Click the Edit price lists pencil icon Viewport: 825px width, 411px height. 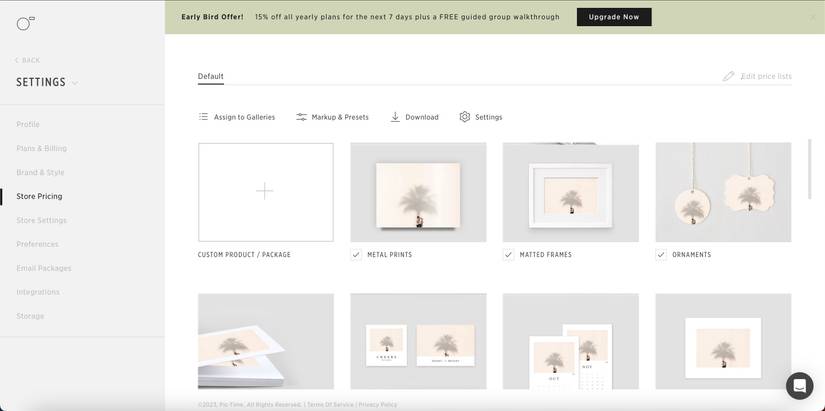728,76
